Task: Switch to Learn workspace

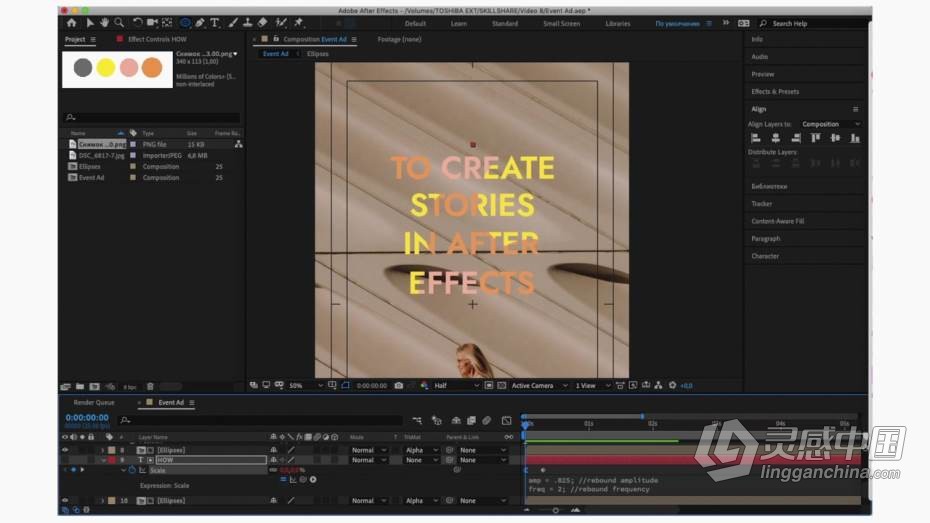Action: tap(458, 24)
